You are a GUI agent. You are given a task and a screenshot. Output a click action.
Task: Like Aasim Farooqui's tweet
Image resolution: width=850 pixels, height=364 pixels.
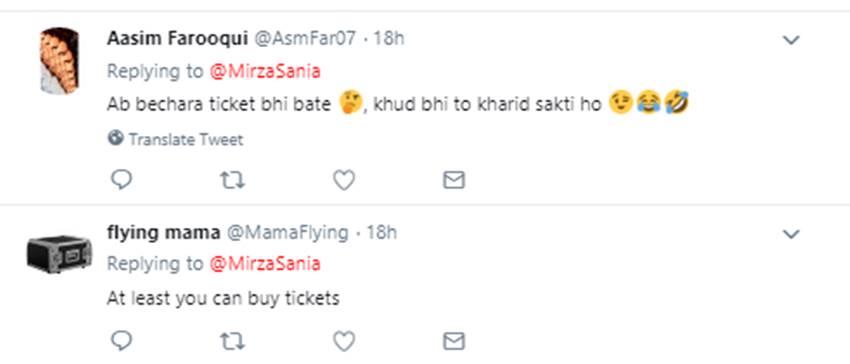click(x=344, y=180)
